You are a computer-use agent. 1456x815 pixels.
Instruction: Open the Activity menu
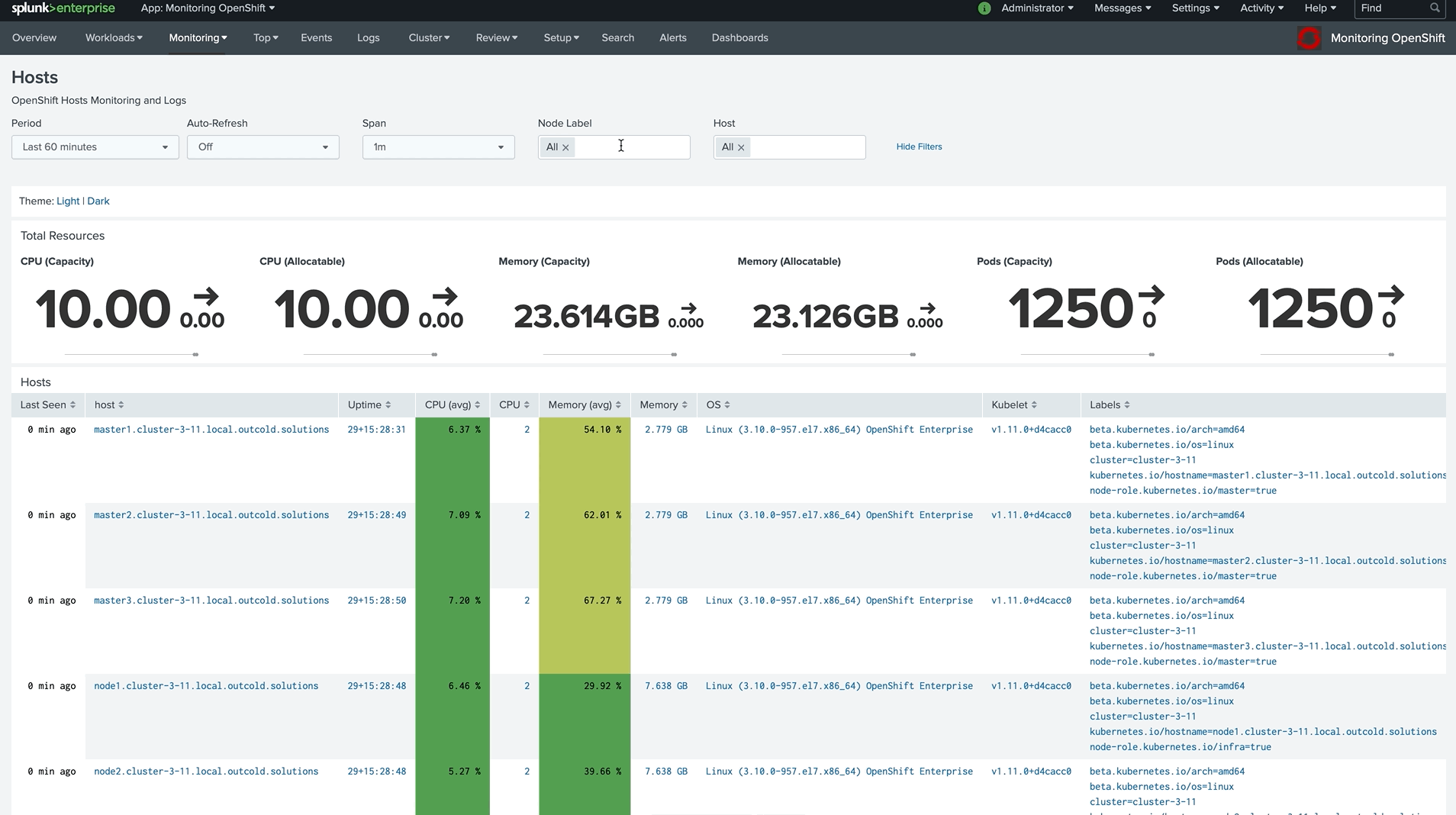click(x=1261, y=8)
